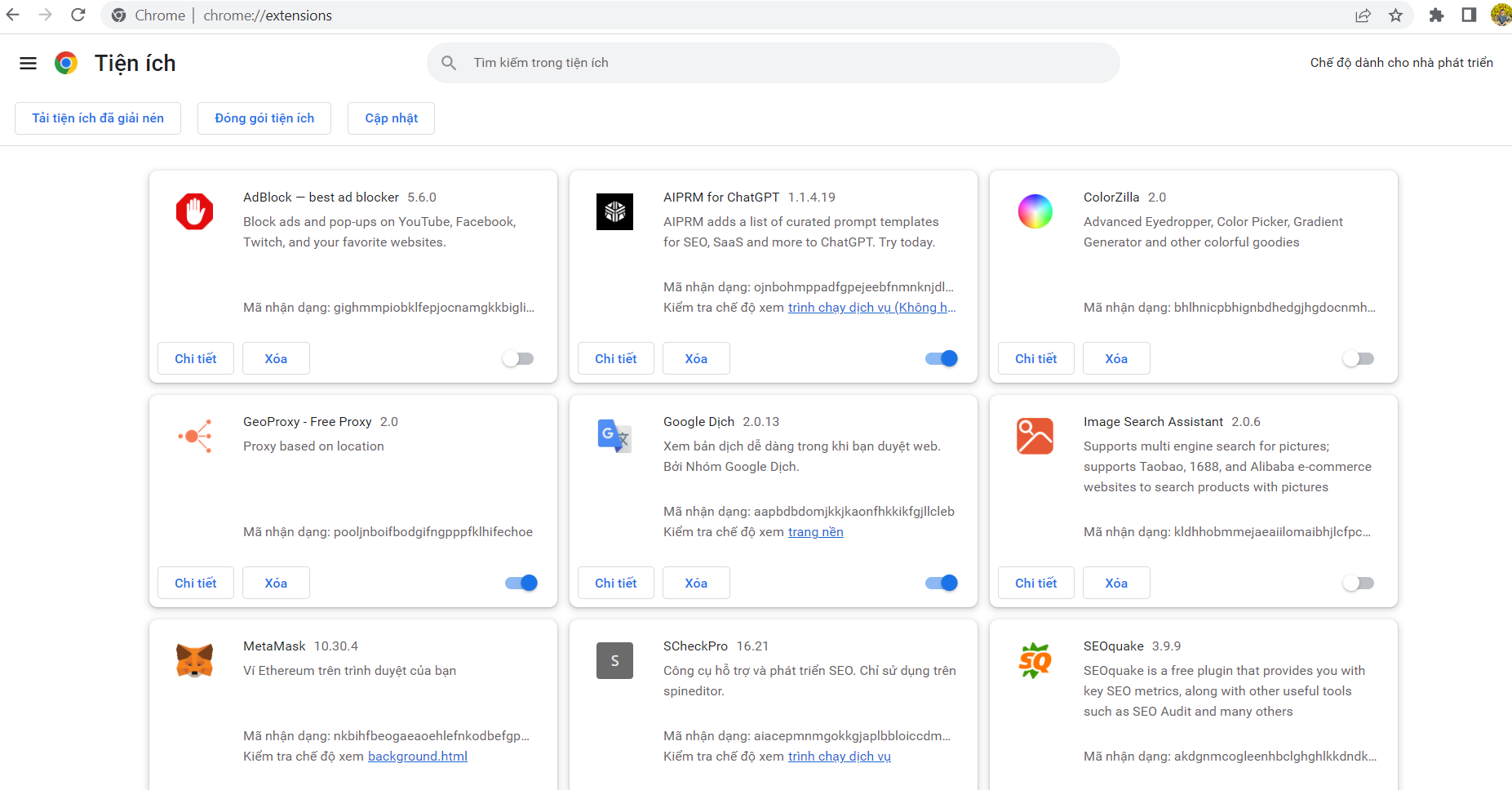The width and height of the screenshot is (1512, 790).
Task: Turn off the Google Dịch toggle
Action: 942,583
